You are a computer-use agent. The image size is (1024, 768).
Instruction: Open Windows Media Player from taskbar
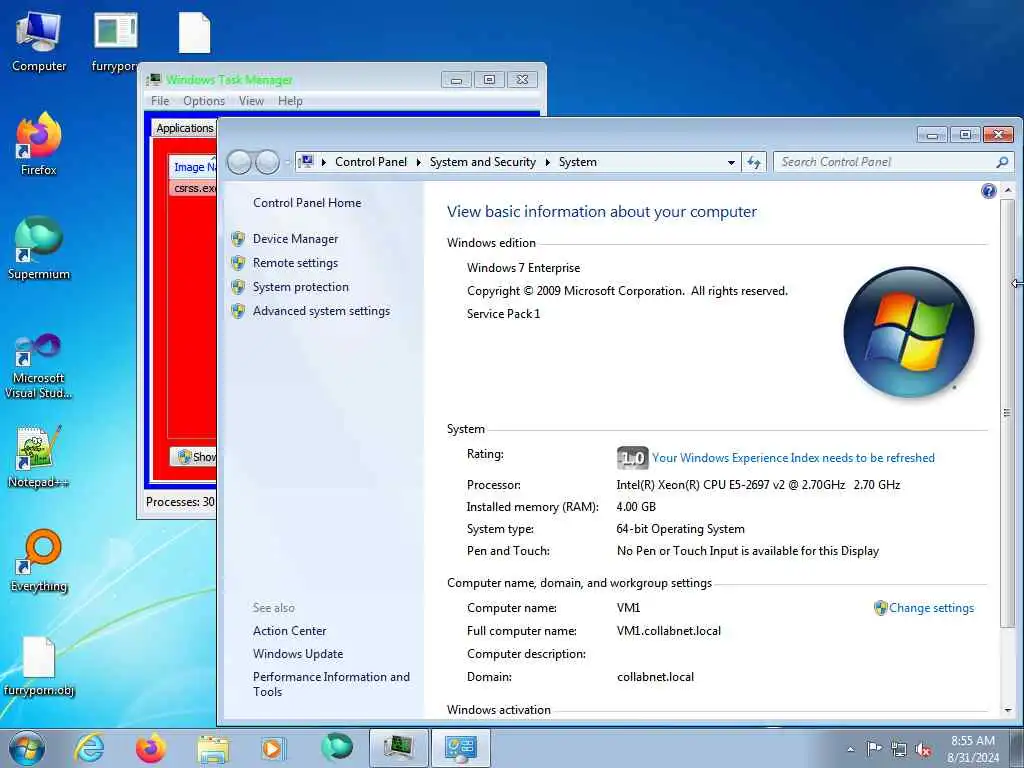274,748
